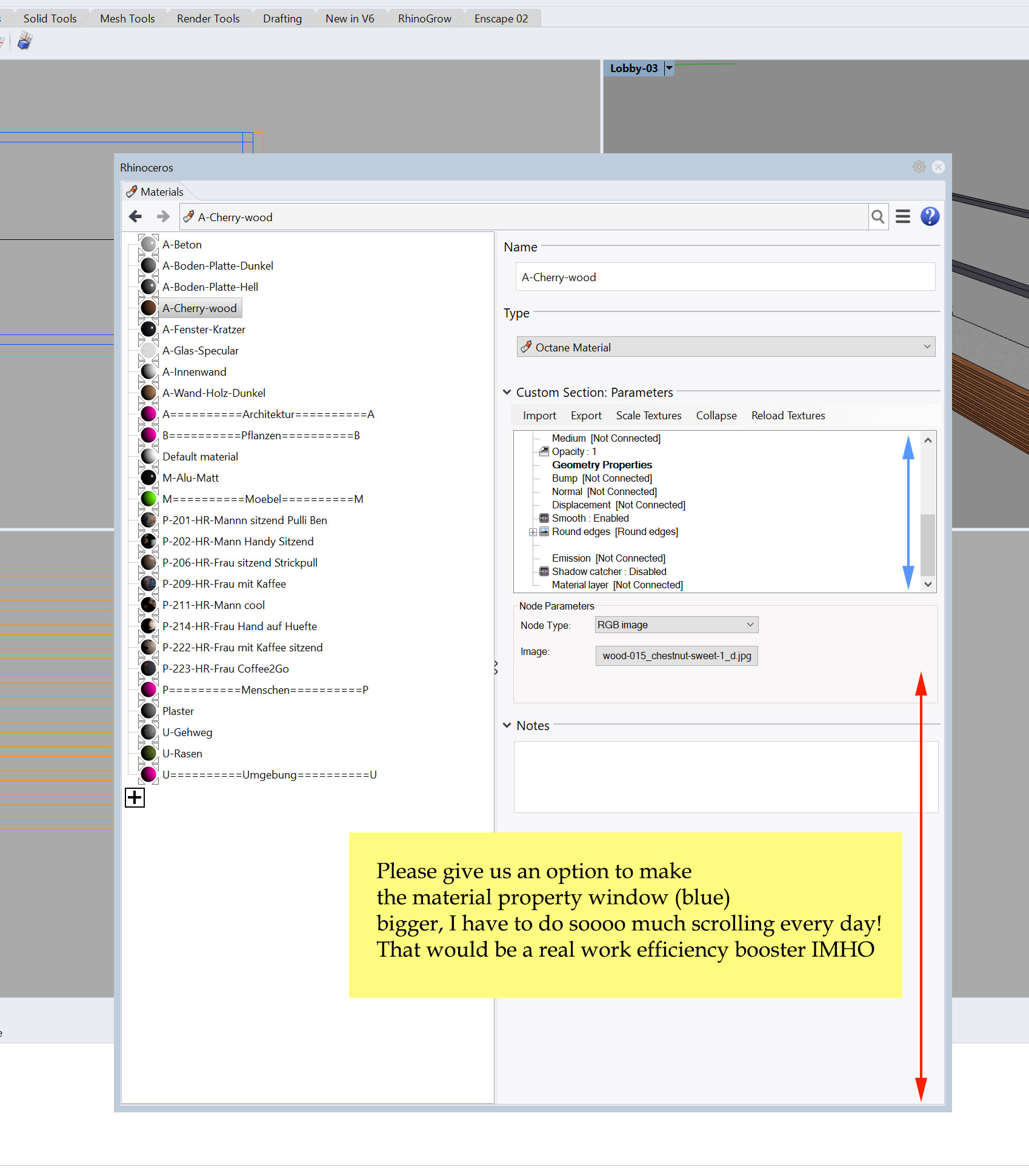
Task: Click the A-Glas-Specular material sphere thumbnail
Action: (148, 350)
